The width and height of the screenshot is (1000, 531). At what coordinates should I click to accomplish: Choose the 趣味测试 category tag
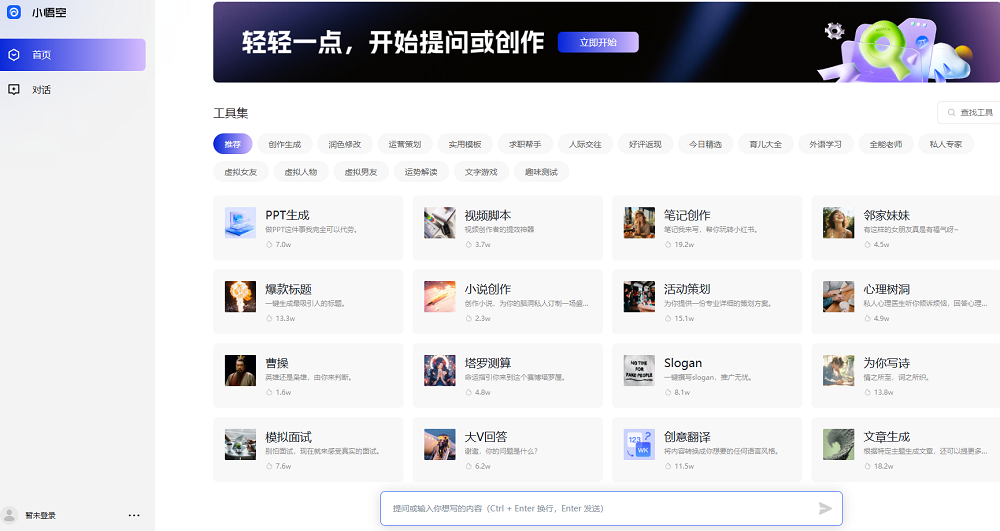541,172
